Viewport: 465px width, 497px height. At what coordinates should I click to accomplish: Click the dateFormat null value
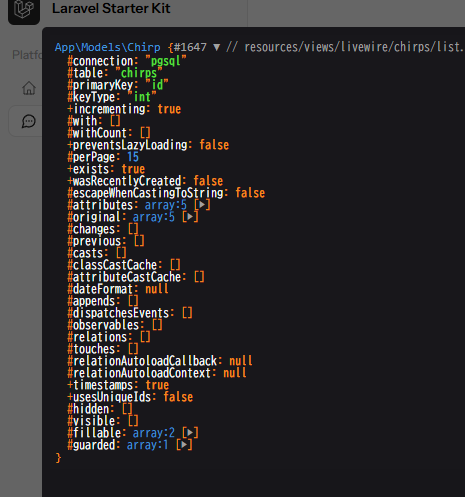click(x=157, y=289)
